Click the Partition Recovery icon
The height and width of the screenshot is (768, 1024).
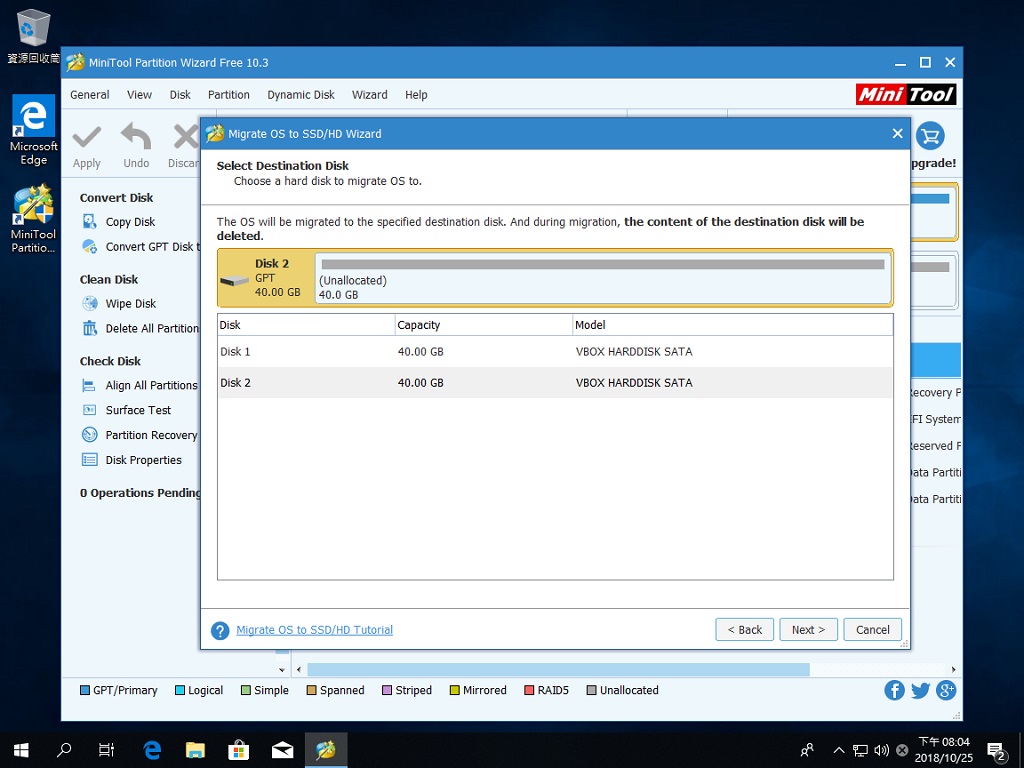coord(89,434)
